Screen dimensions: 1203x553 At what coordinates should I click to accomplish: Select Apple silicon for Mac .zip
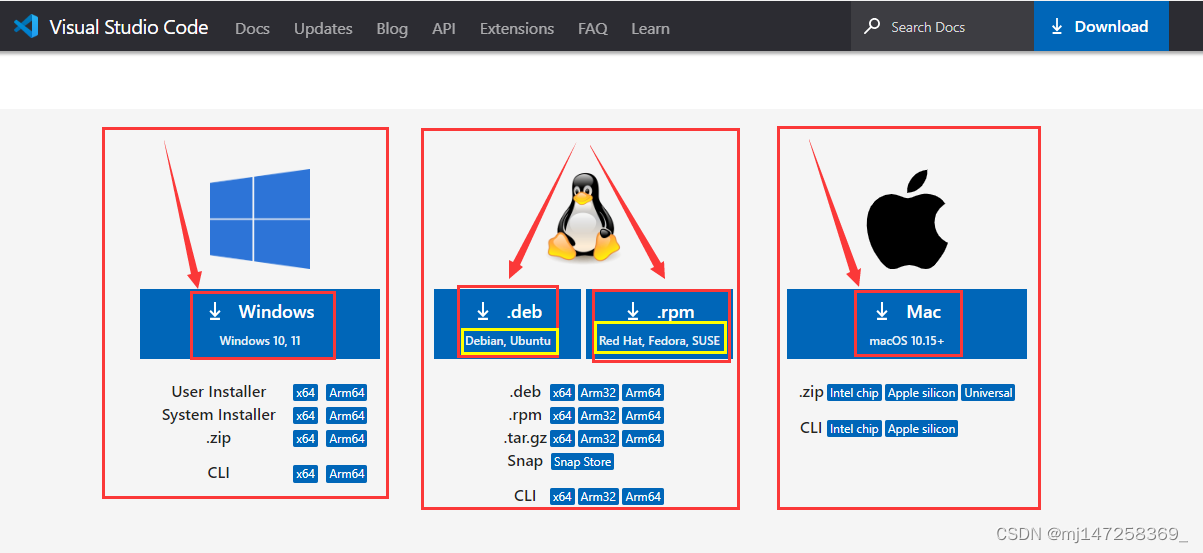point(922,393)
